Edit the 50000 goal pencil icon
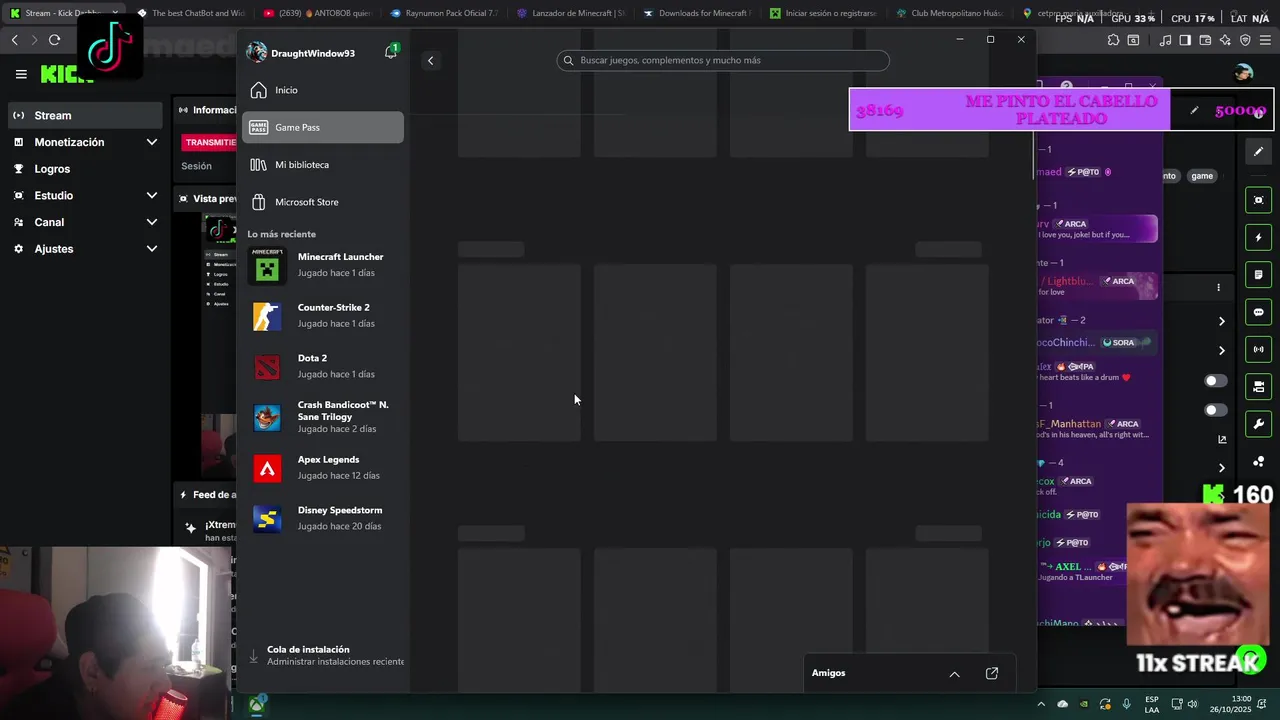 (x=1194, y=111)
